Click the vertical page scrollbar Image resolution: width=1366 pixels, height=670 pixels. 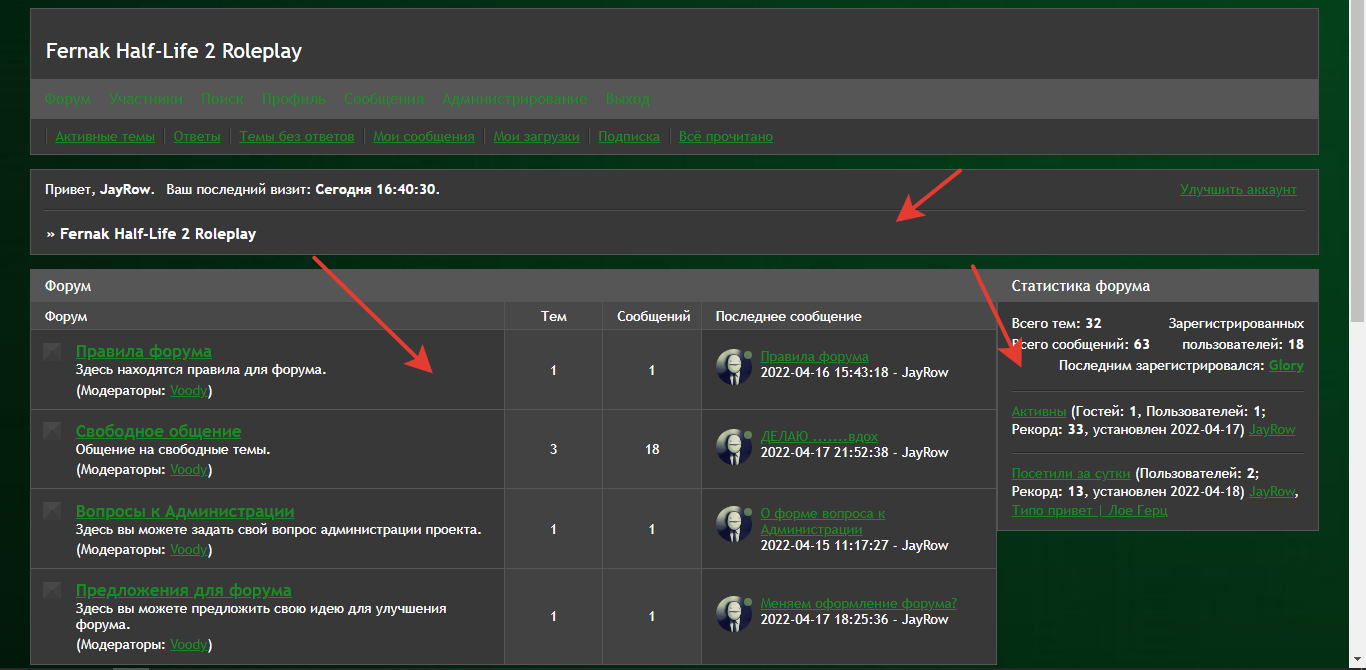coord(1358,335)
